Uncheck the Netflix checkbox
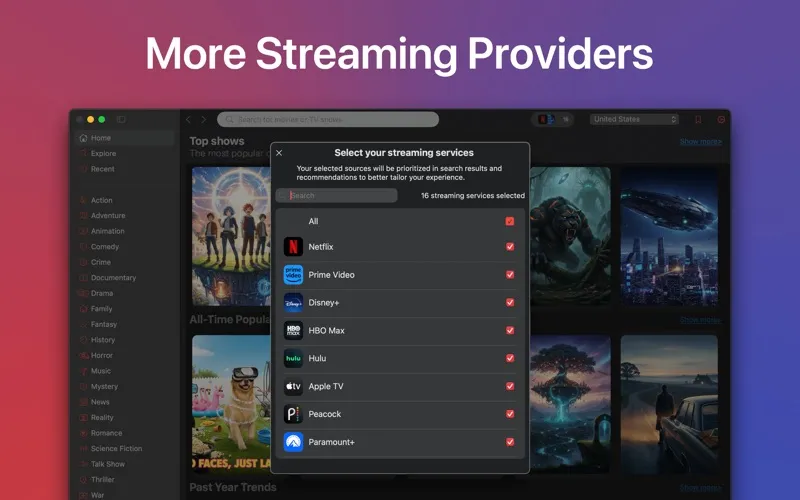 tap(509, 247)
